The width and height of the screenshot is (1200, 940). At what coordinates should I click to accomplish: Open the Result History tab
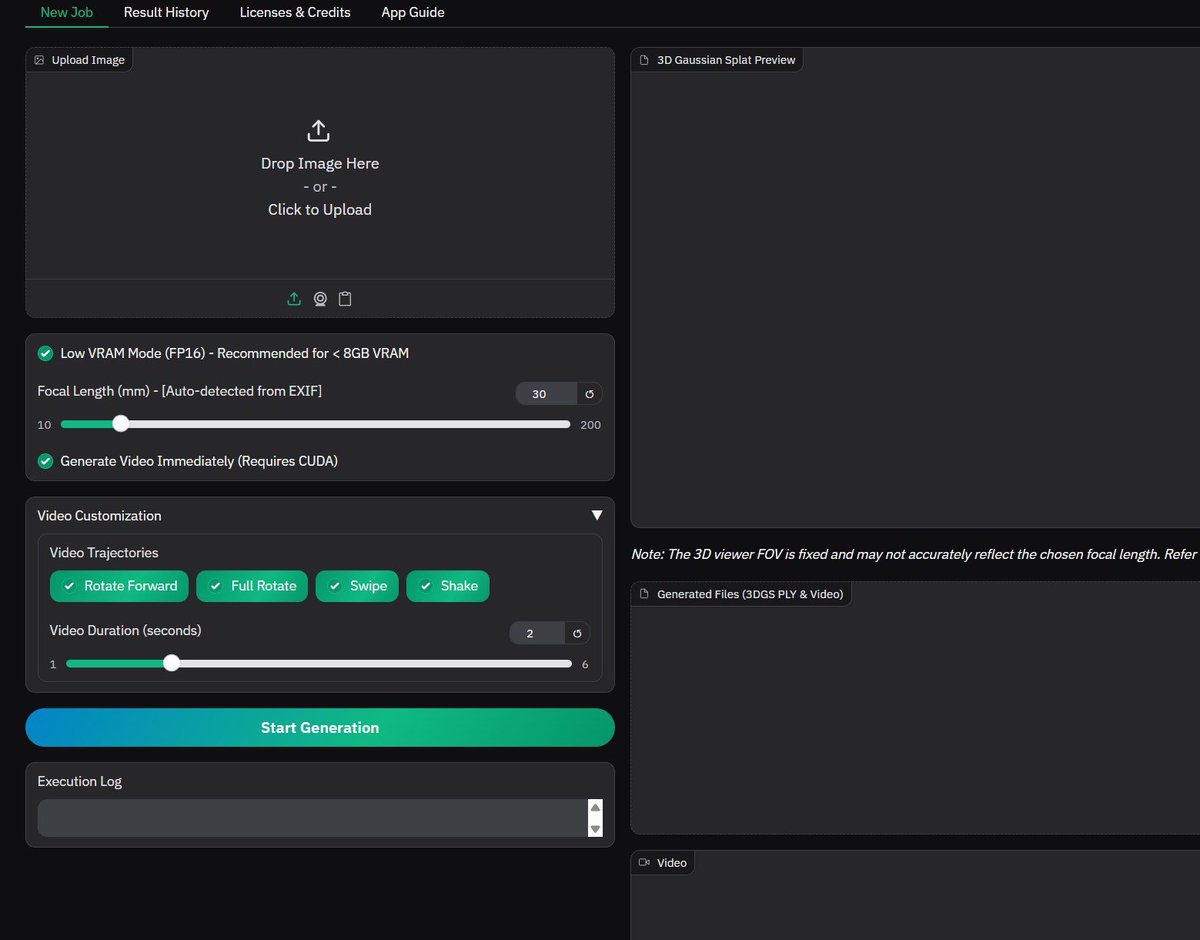(x=166, y=12)
